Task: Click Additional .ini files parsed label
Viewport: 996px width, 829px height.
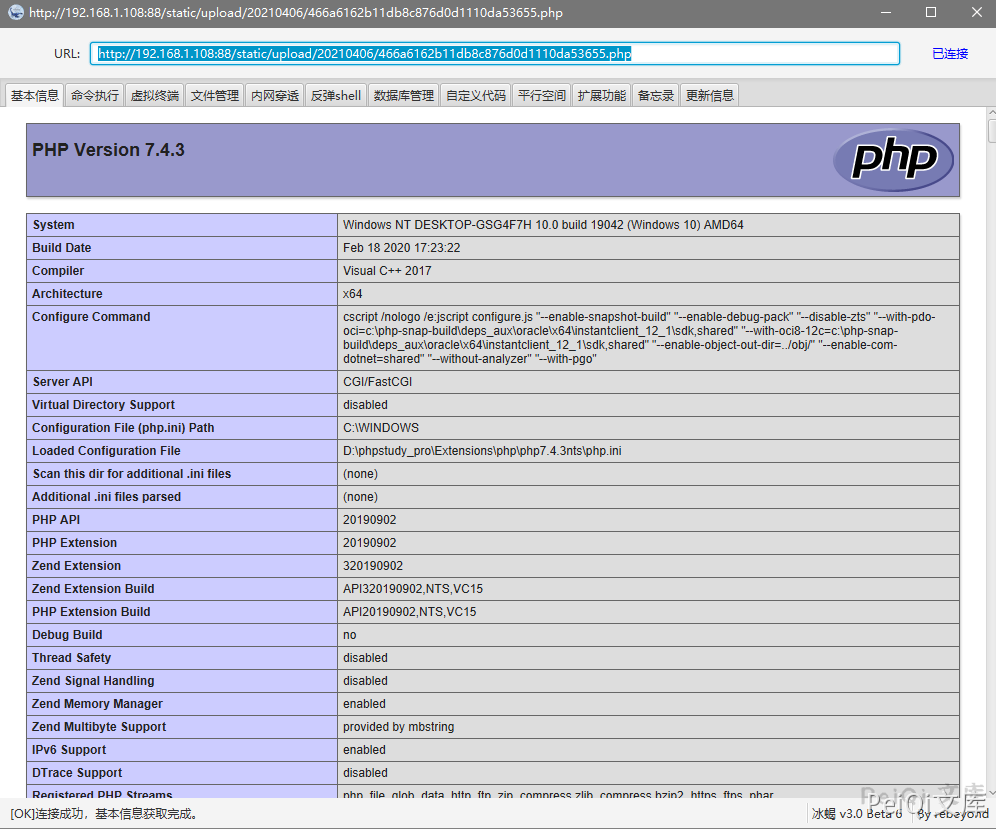Action: 107,497
